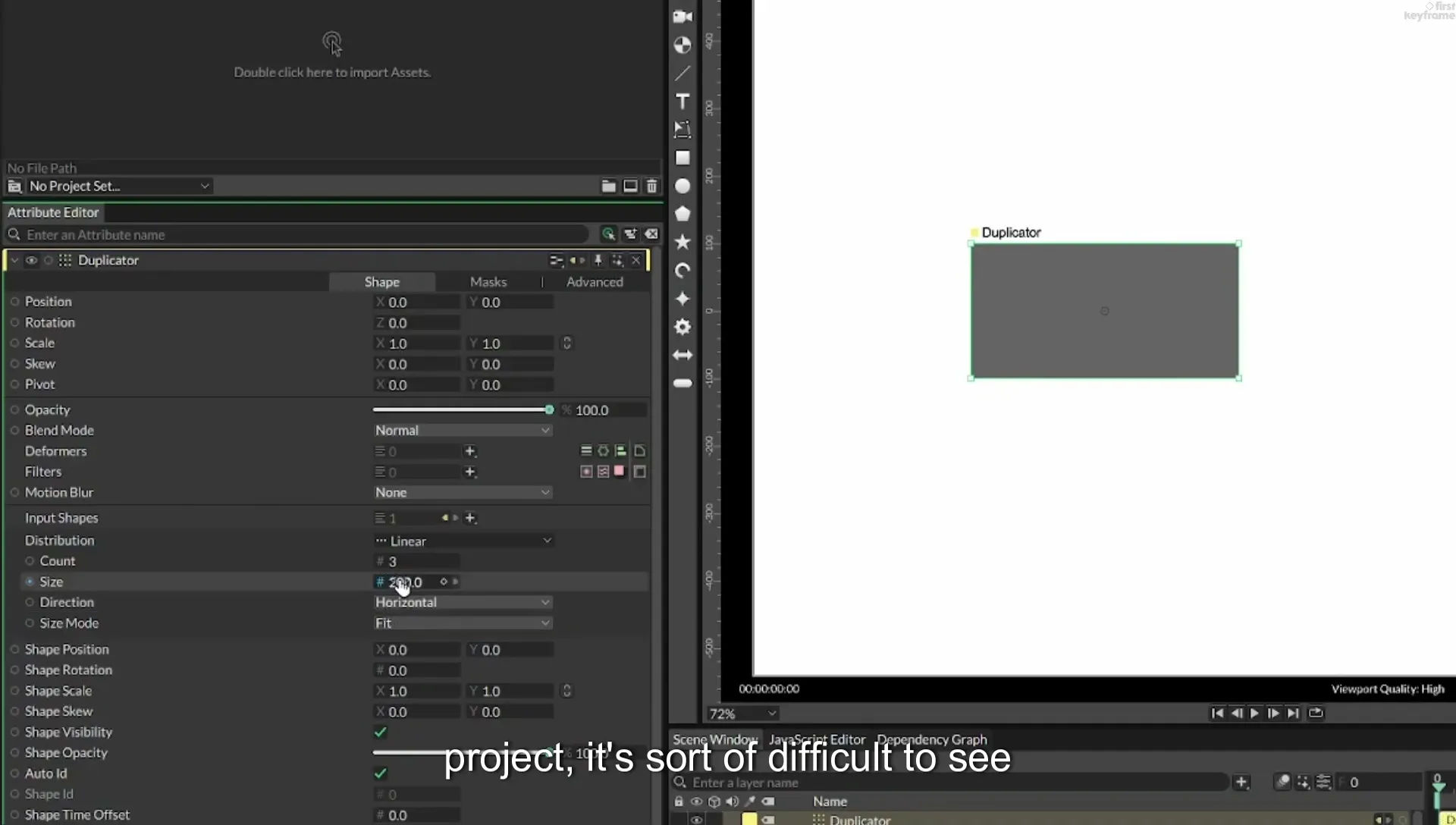Click the trash icon in Assets panel

click(x=651, y=186)
